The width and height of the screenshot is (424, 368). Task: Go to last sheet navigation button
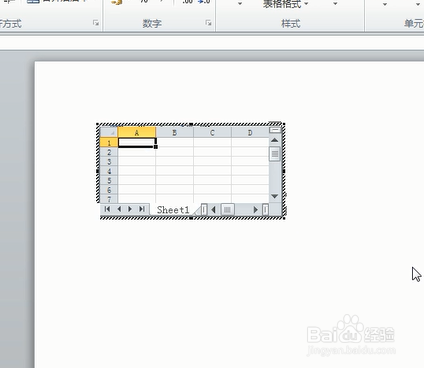pyautogui.click(x=142, y=209)
